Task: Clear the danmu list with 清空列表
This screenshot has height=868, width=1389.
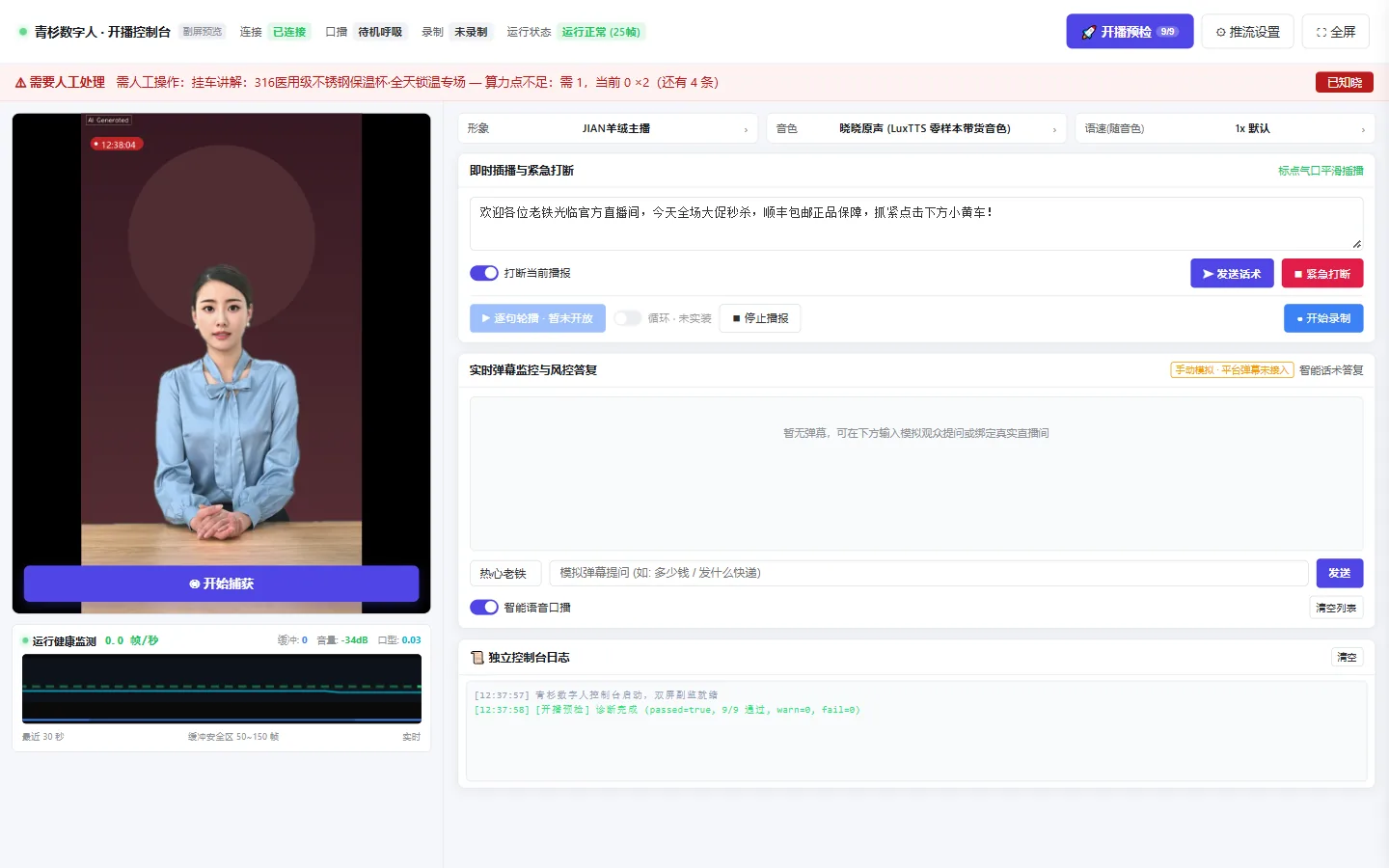Action: 1336,608
